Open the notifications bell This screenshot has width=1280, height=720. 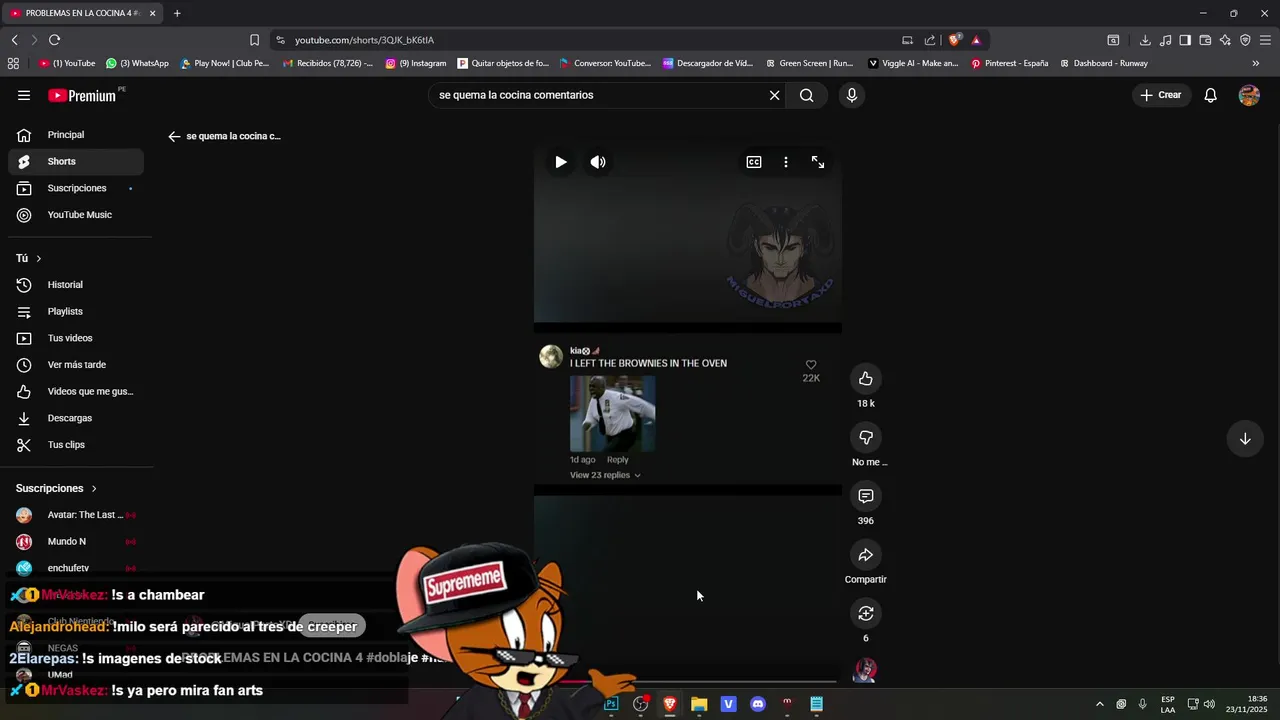pyautogui.click(x=1210, y=95)
